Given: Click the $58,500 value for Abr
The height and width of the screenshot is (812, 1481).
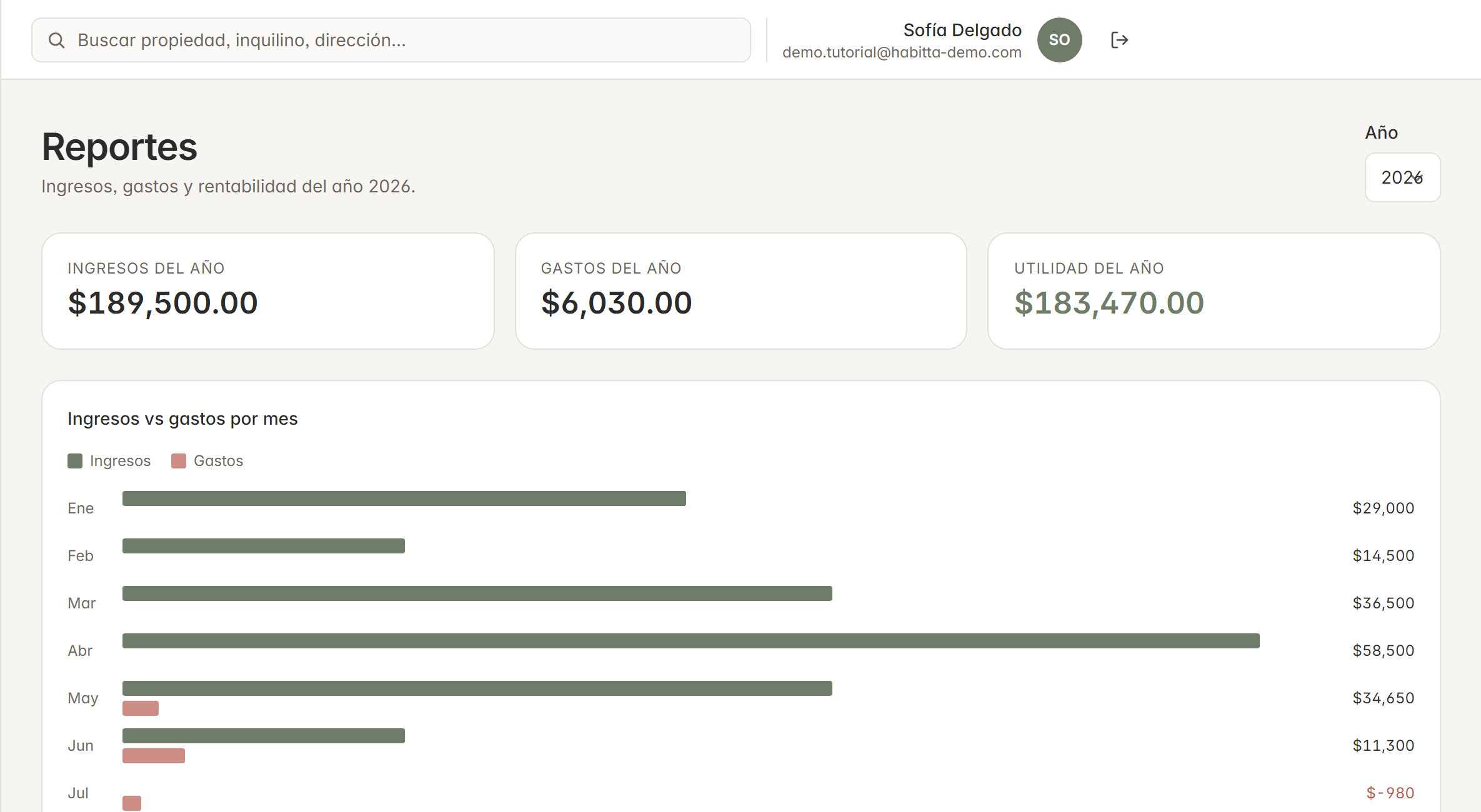Looking at the screenshot, I should (1384, 651).
